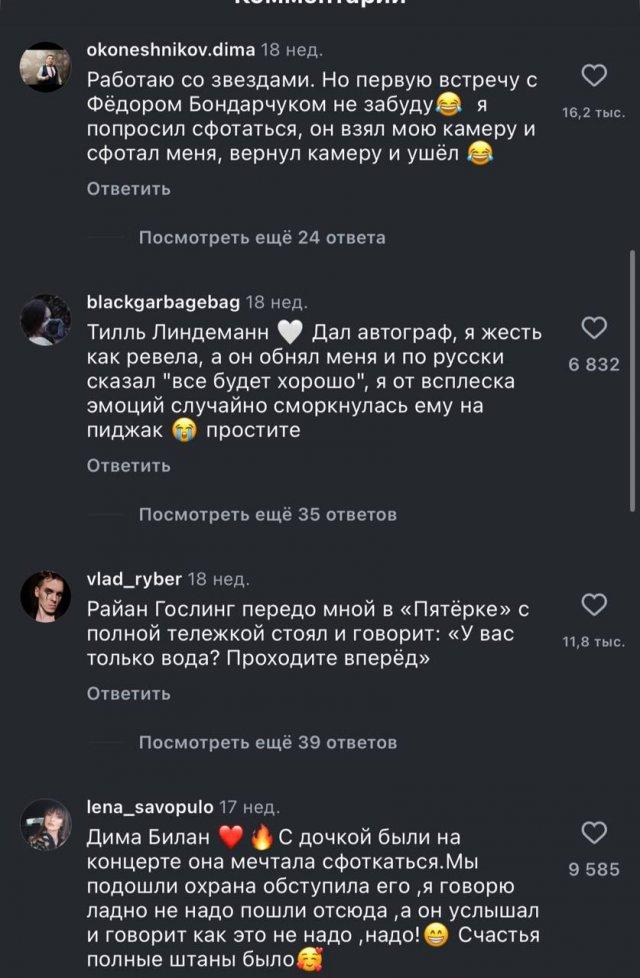Tap the heart on blackgarbagebag's comment

point(594,328)
